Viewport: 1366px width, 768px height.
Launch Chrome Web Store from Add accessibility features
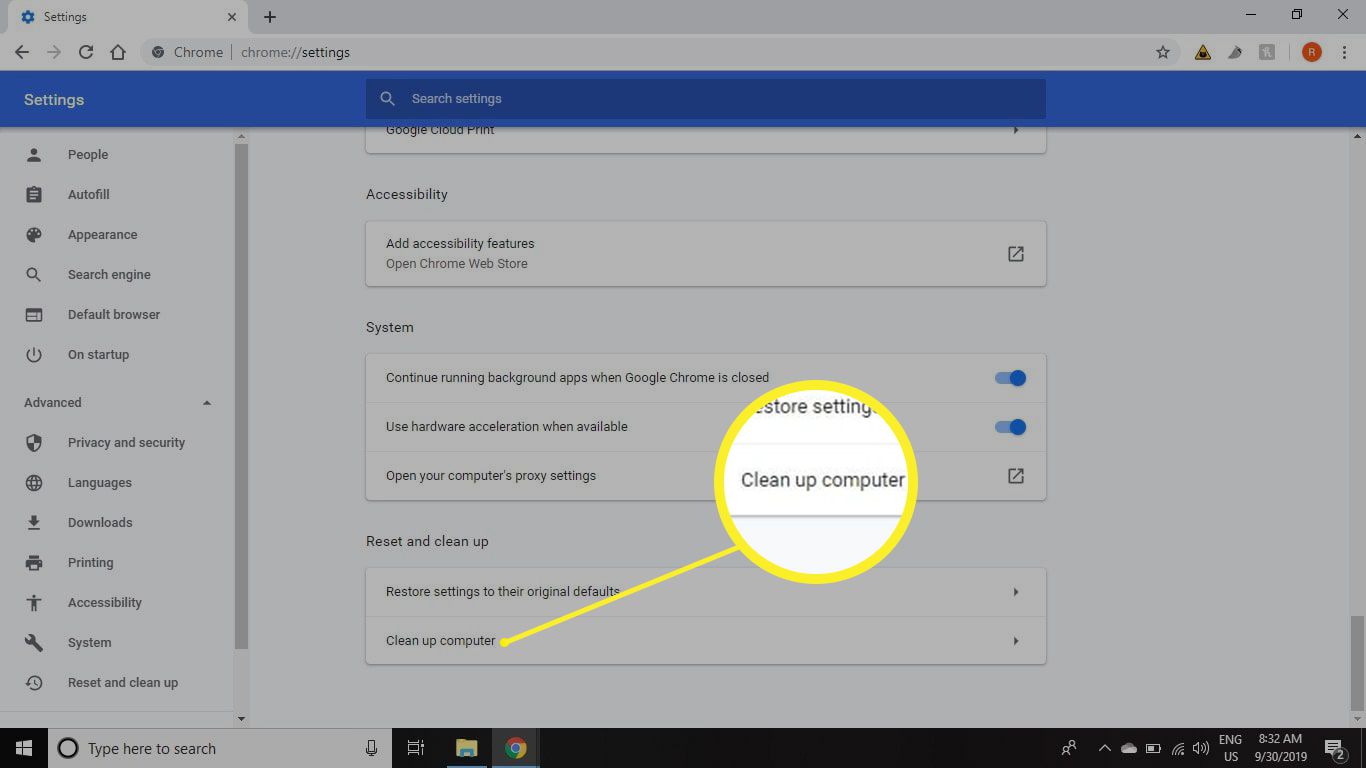1015,253
